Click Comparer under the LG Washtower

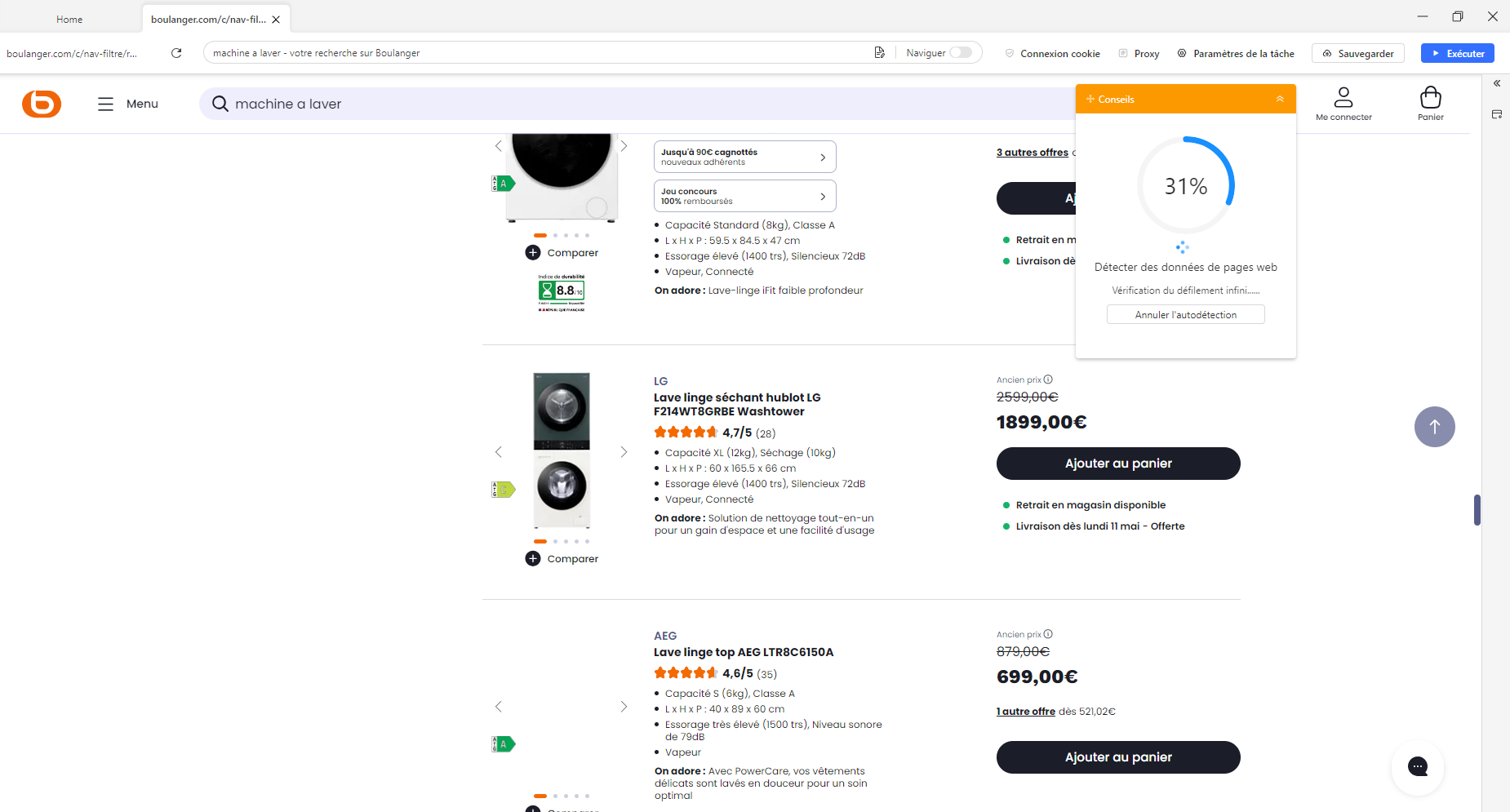562,559
